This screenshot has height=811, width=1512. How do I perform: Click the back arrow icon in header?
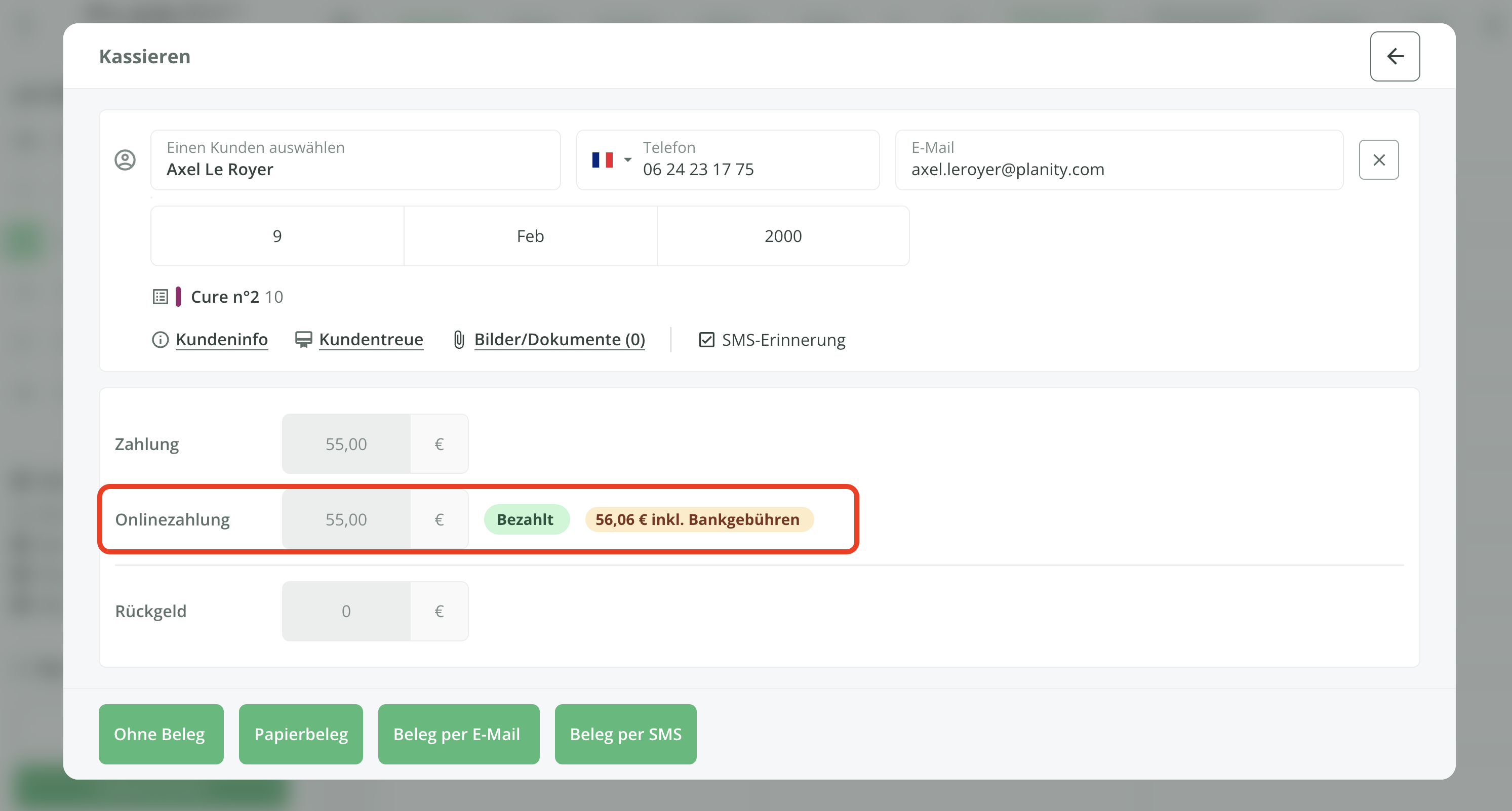1395,56
